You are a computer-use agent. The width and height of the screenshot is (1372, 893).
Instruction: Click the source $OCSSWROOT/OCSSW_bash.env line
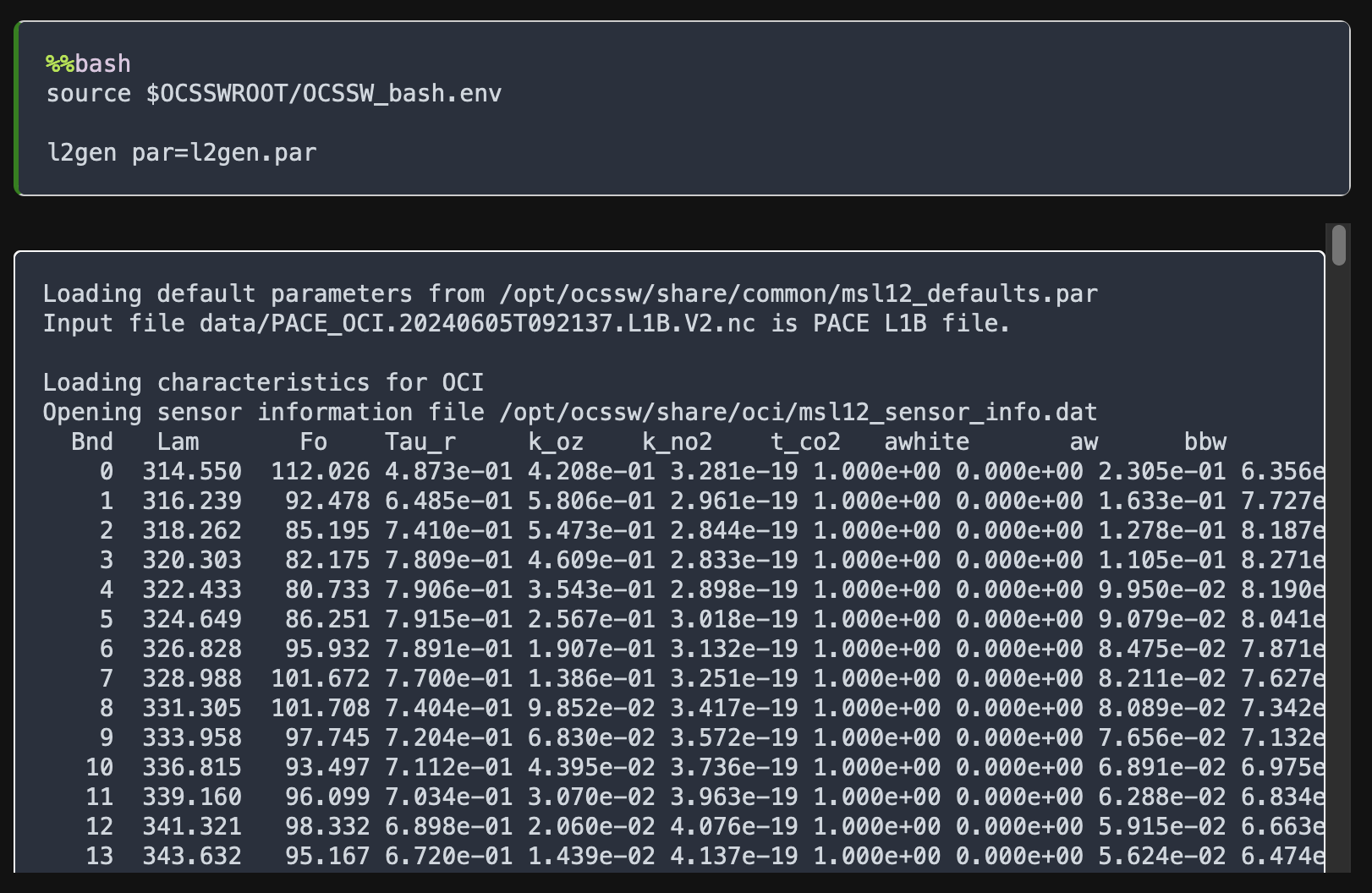click(x=274, y=93)
